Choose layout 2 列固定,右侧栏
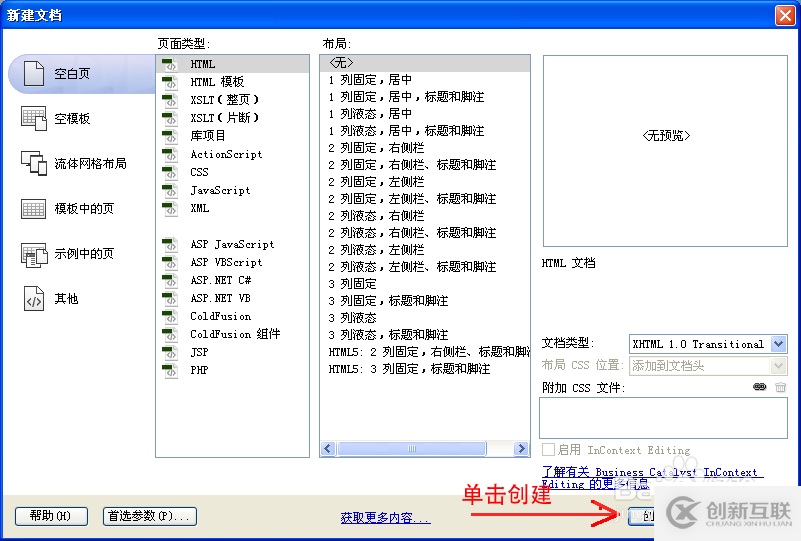Screen dimensions: 801x541 425,148
